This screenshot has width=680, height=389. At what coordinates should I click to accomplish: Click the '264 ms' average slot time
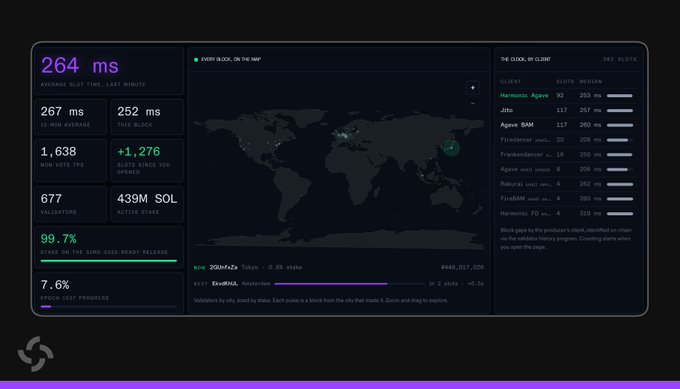79,66
